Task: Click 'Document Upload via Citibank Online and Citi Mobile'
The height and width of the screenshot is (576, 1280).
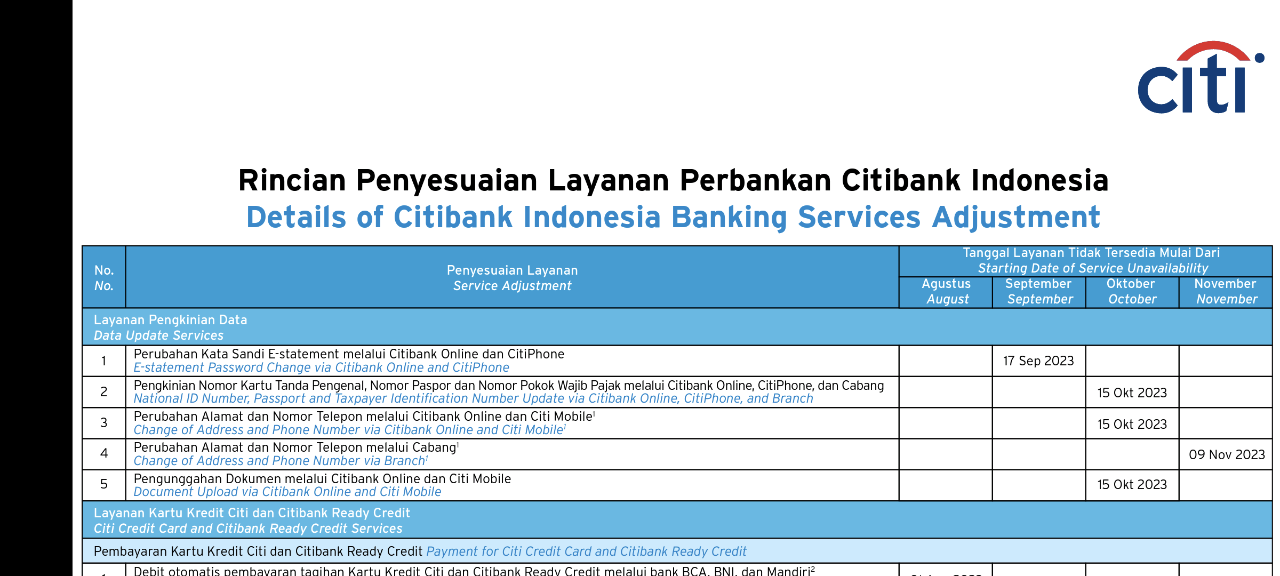Action: [287, 492]
